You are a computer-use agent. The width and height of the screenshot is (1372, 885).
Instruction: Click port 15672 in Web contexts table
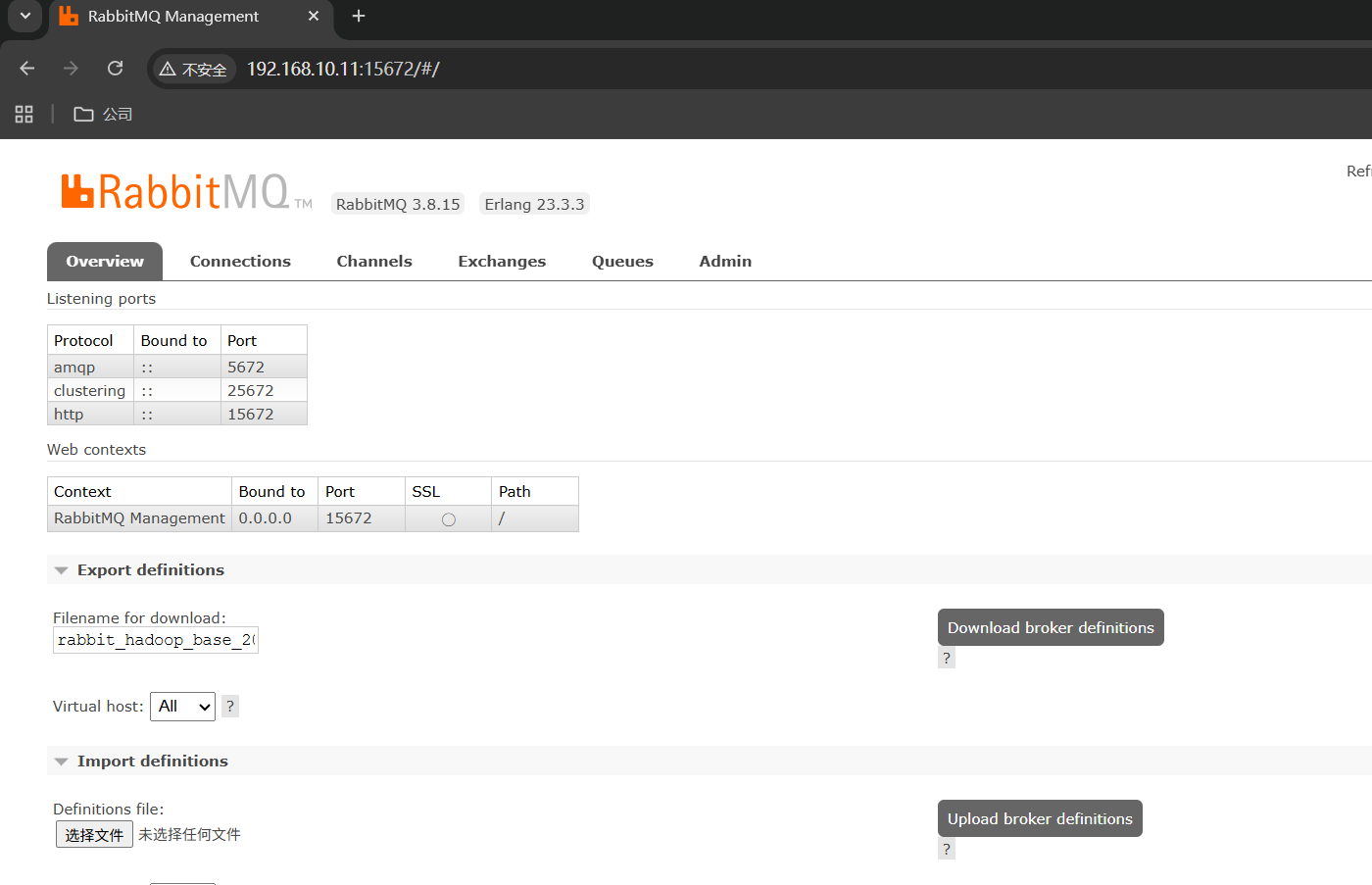[362, 518]
